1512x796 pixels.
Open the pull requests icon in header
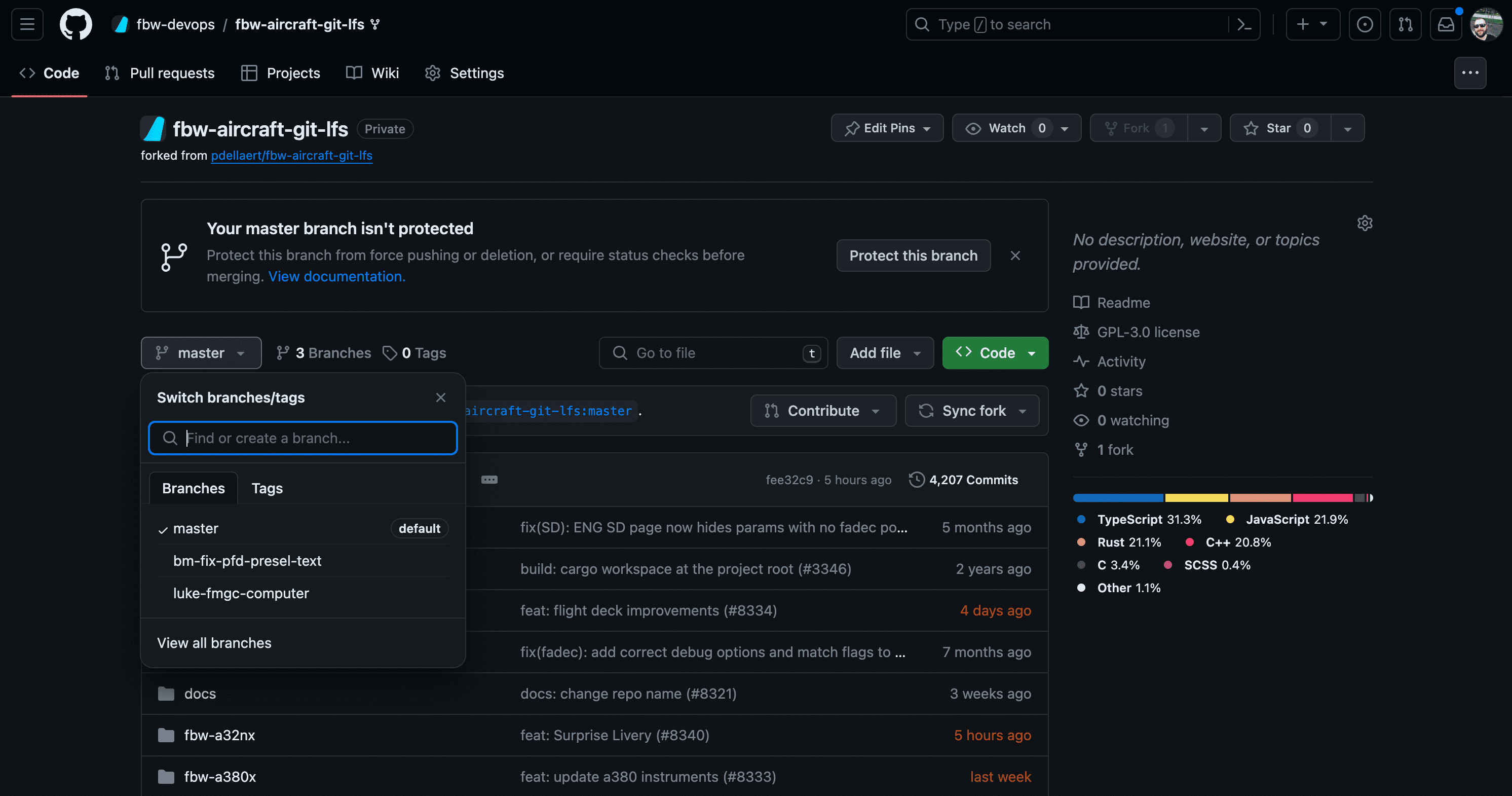[1405, 24]
